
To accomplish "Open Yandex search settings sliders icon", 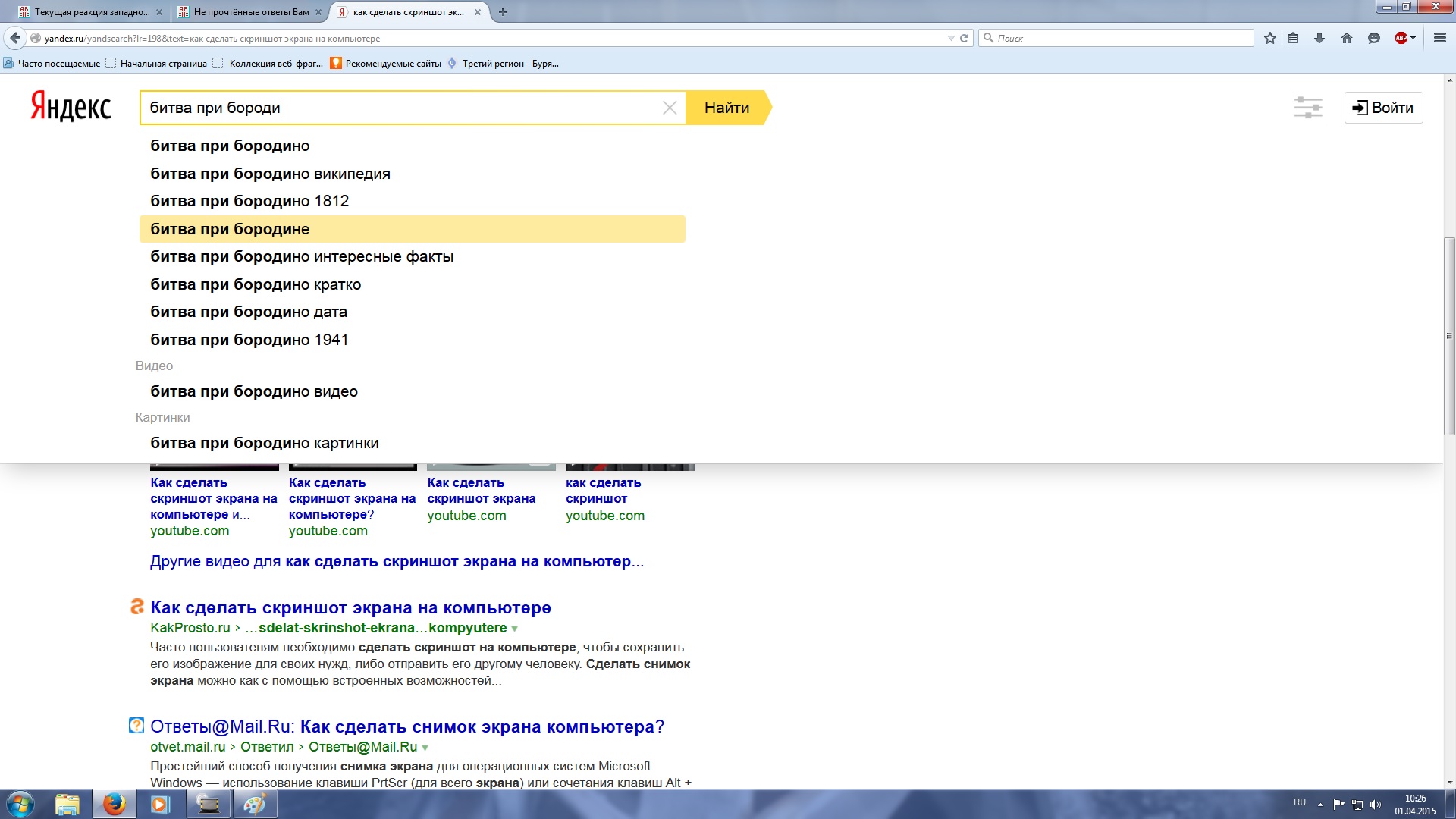I will 1308,108.
